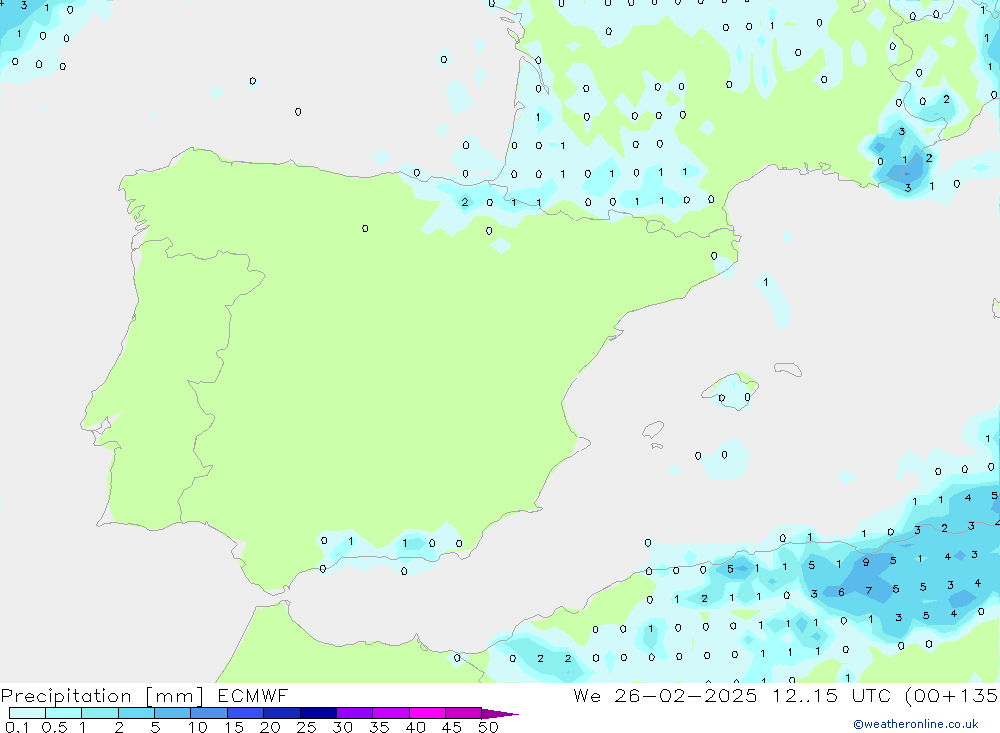Pick the 30–35 mm purple legend swatch
The height and width of the screenshot is (733, 1000).
[x=355, y=713]
